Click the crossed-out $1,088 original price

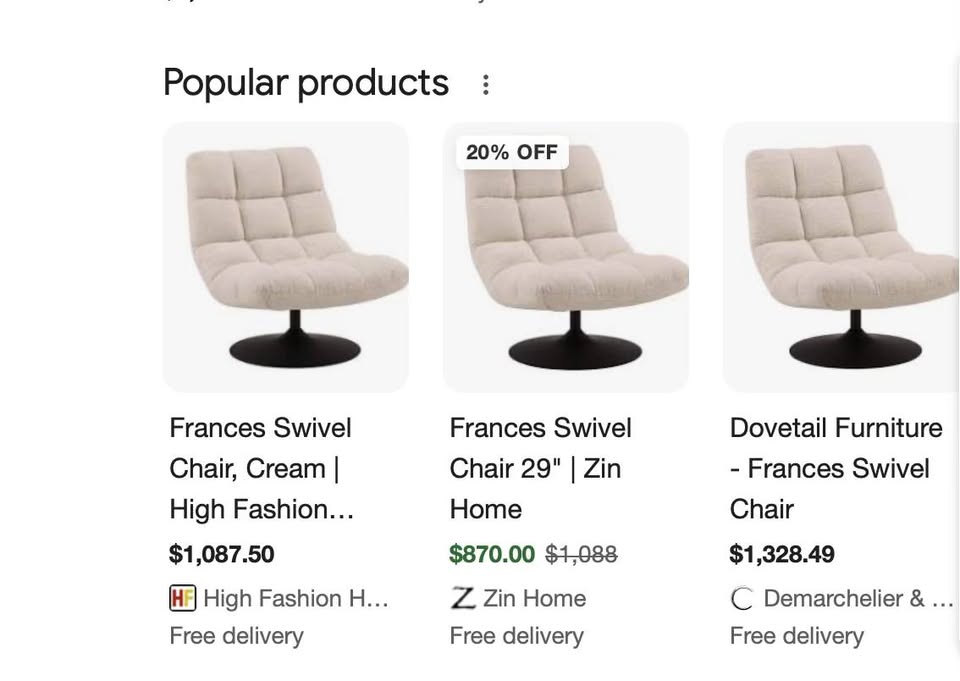coord(581,554)
